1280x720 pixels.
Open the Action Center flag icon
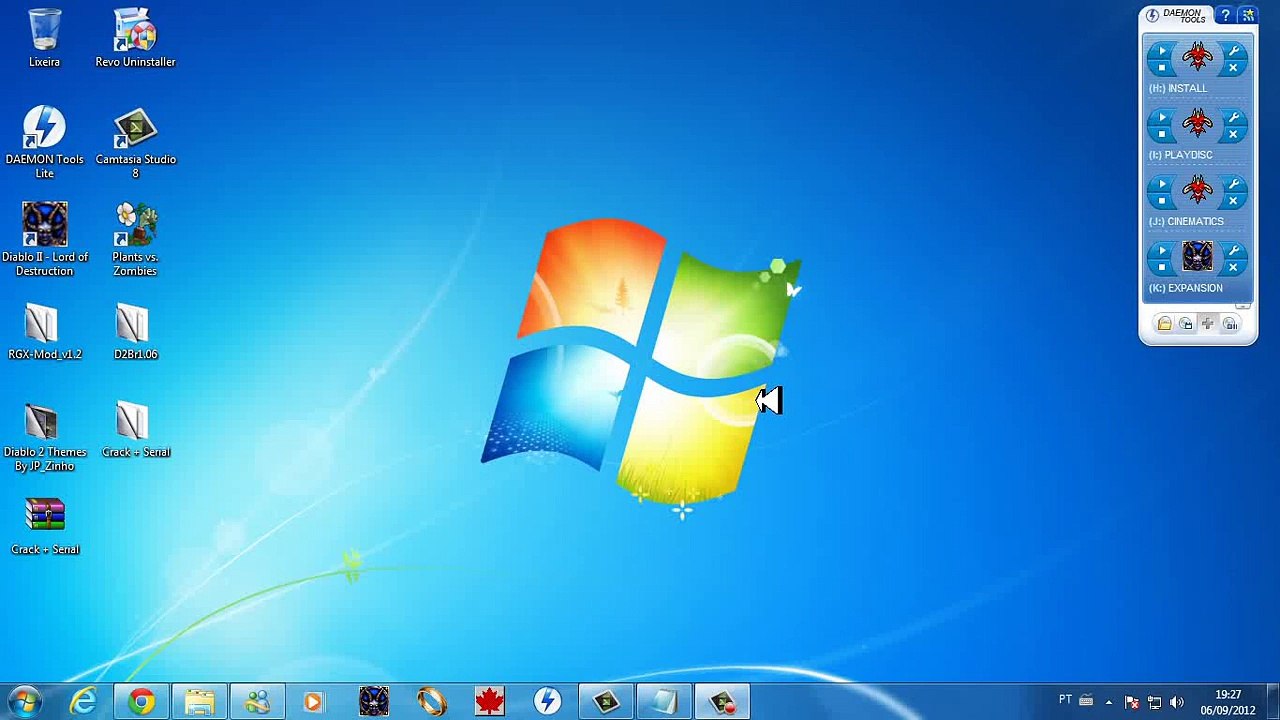pyautogui.click(x=1132, y=702)
